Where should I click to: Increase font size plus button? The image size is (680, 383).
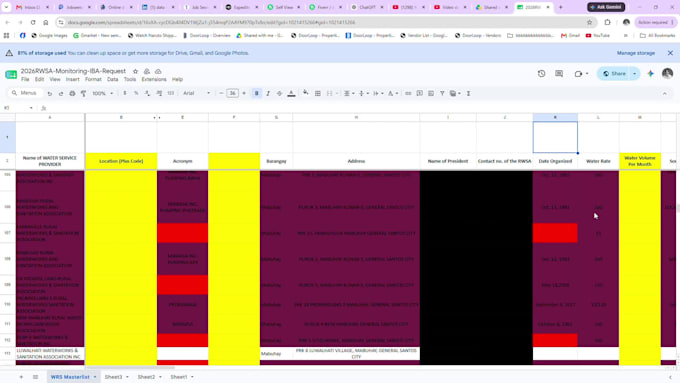[x=244, y=93]
